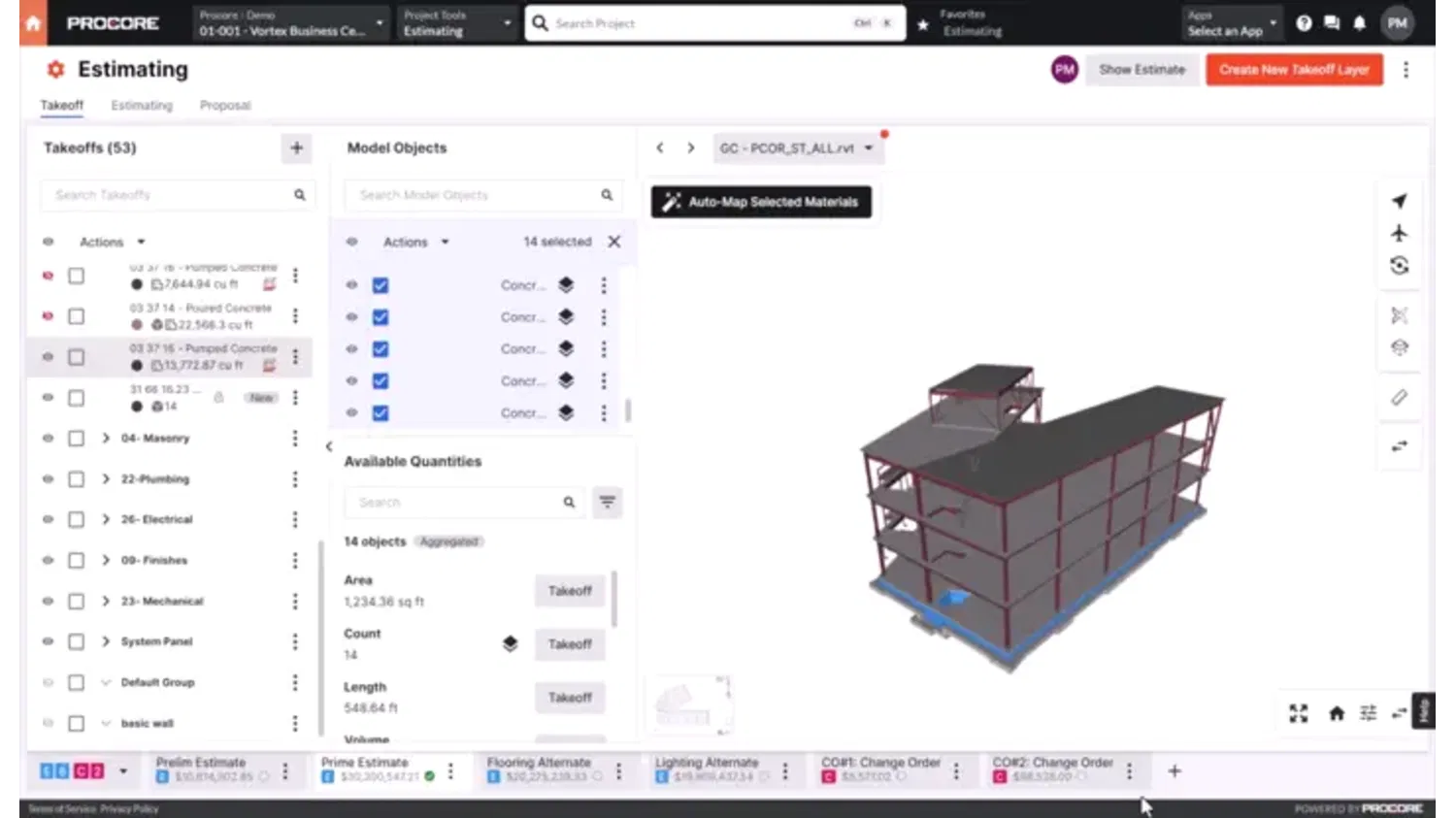
Task: Click the search icon in Search Takeoffs
Action: tap(300, 195)
